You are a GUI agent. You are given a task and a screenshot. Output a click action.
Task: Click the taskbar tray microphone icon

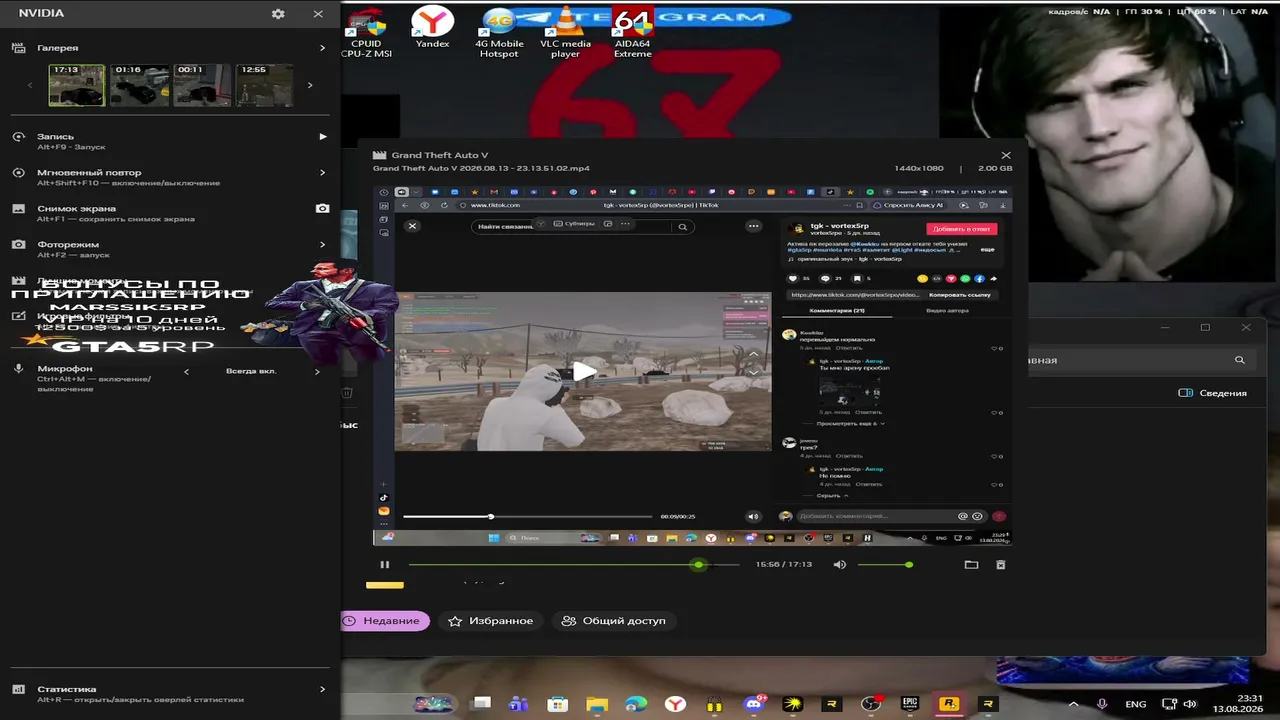pyautogui.click(x=1102, y=704)
